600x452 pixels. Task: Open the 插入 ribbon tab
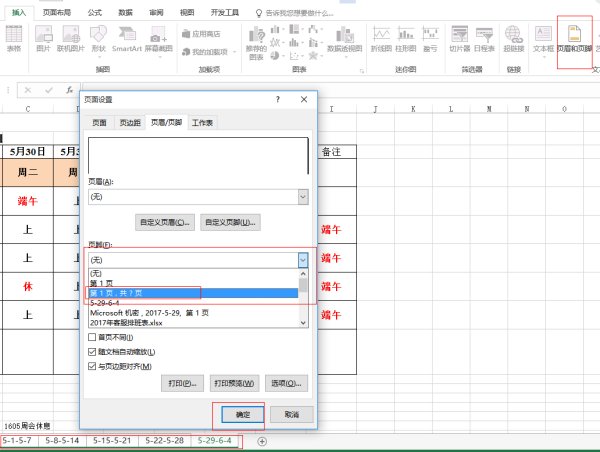(19, 13)
